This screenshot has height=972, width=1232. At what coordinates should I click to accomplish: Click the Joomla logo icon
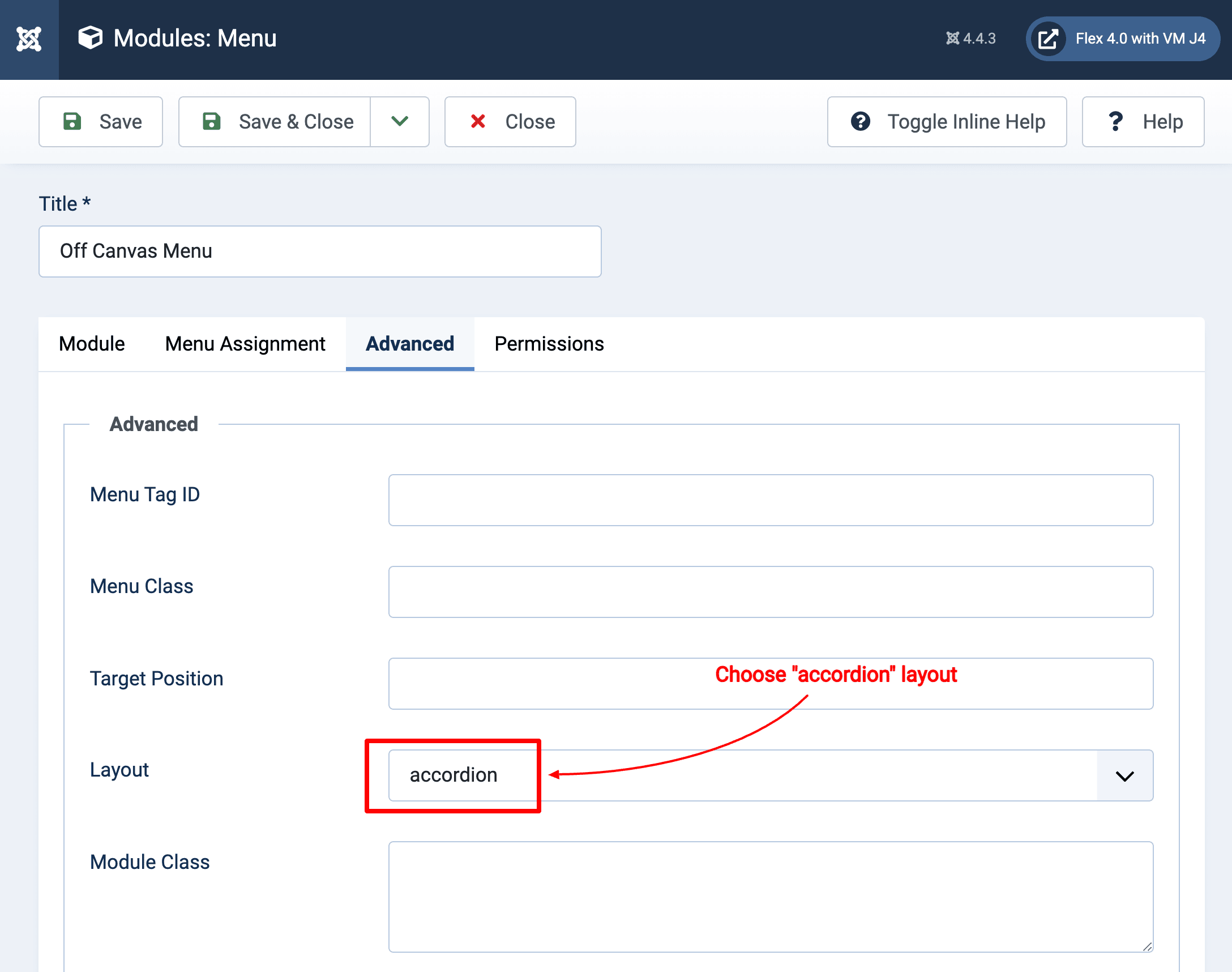pos(29,39)
